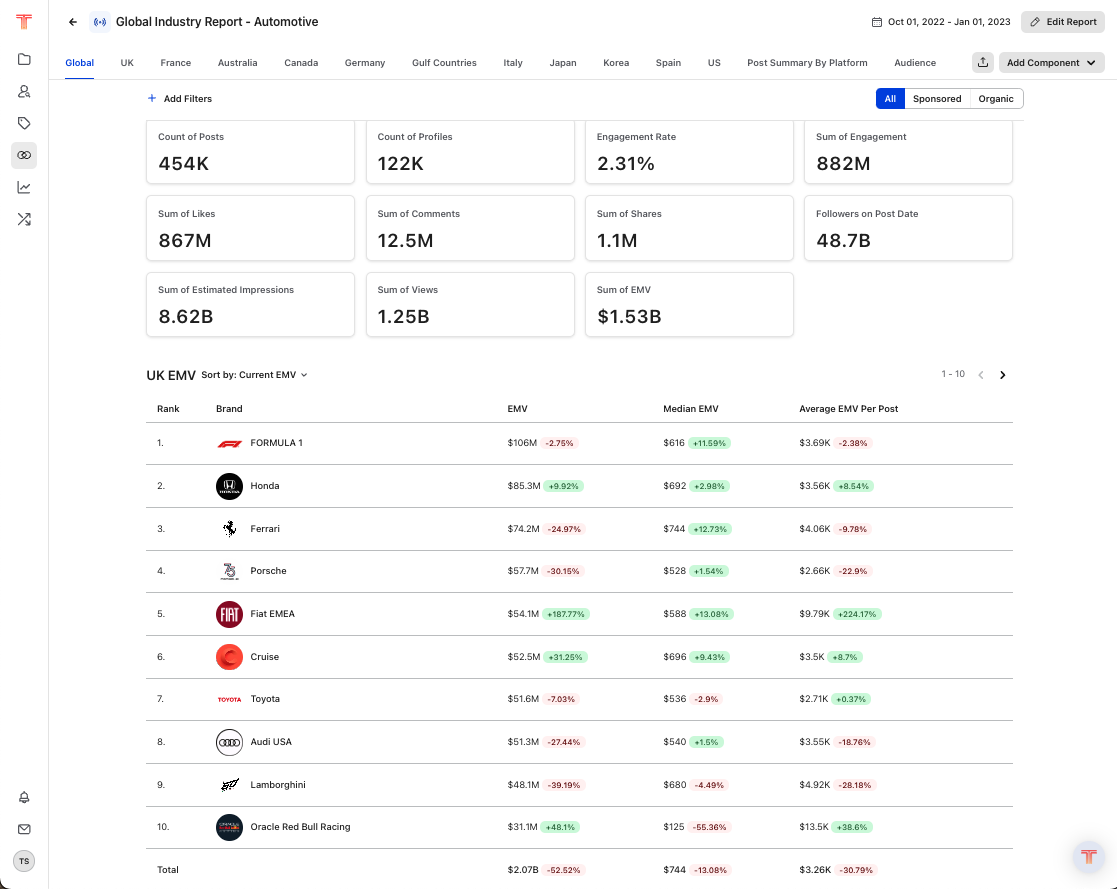Switch to Sponsored posts
This screenshot has width=1117, height=889.
[x=937, y=98]
